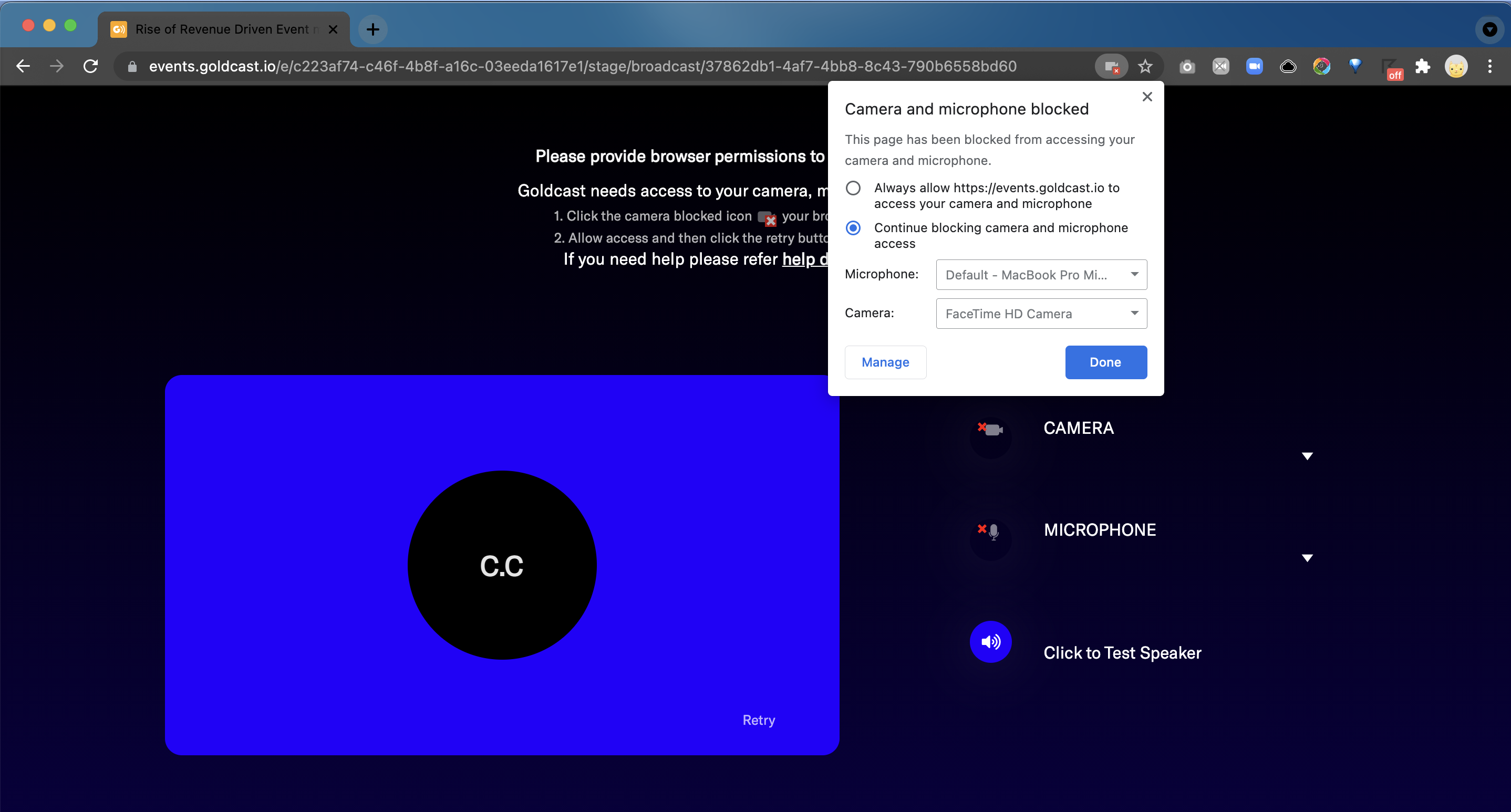Click the macOS green fullscreen window button
Viewport: 1511px width, 812px height.
(70, 25)
